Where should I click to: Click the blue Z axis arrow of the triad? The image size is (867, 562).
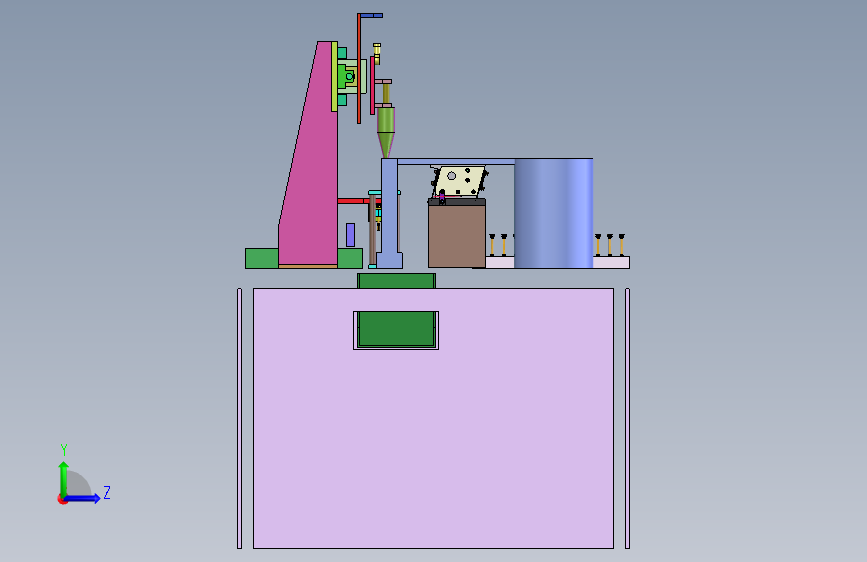[x=82, y=498]
